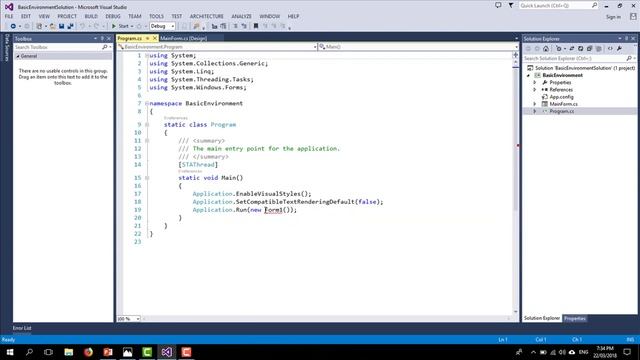Collapse the static class Program block
Viewport: 640px width, 360px height.
point(147,124)
